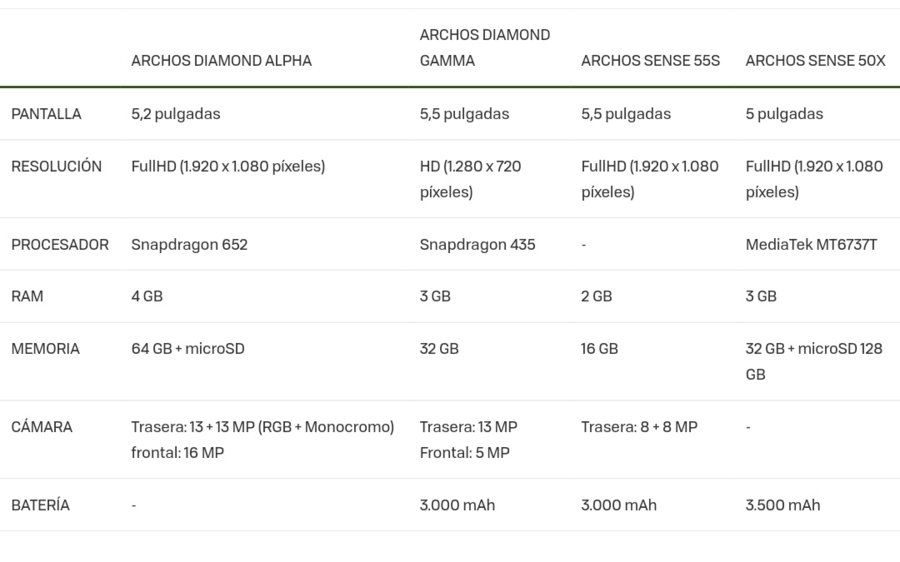Click the Snapdragon 435 cell
The height and width of the screenshot is (562, 900).
click(x=477, y=245)
